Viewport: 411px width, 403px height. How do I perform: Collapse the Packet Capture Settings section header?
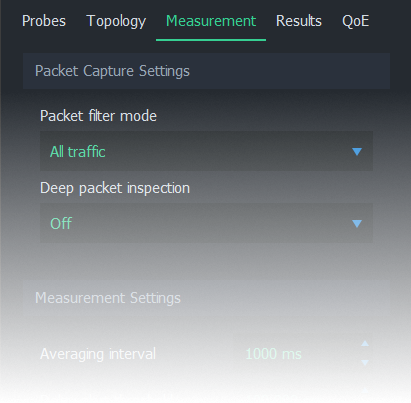[206, 71]
